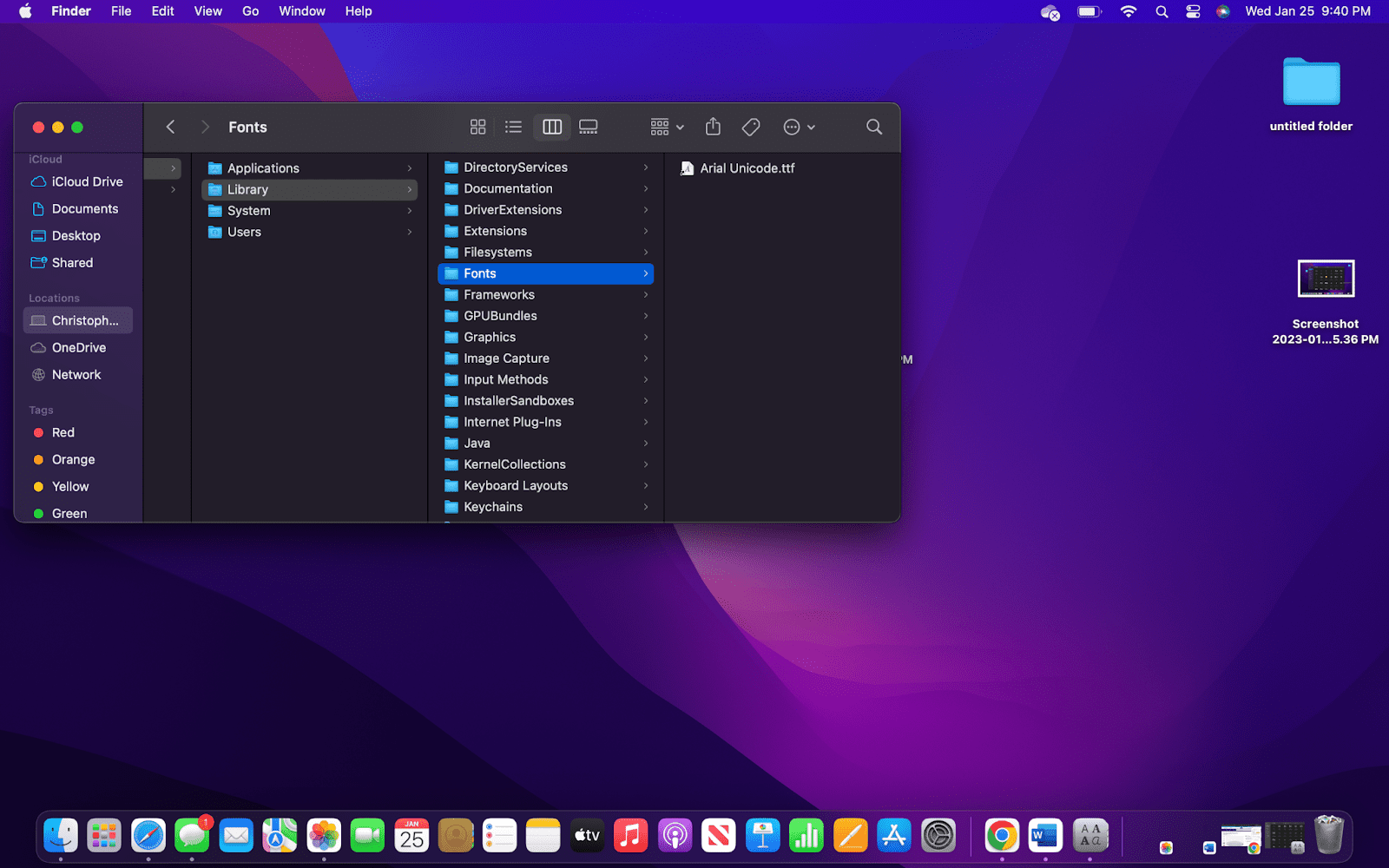Expand the Input Methods chevron
The image size is (1389, 868).
click(x=646, y=379)
